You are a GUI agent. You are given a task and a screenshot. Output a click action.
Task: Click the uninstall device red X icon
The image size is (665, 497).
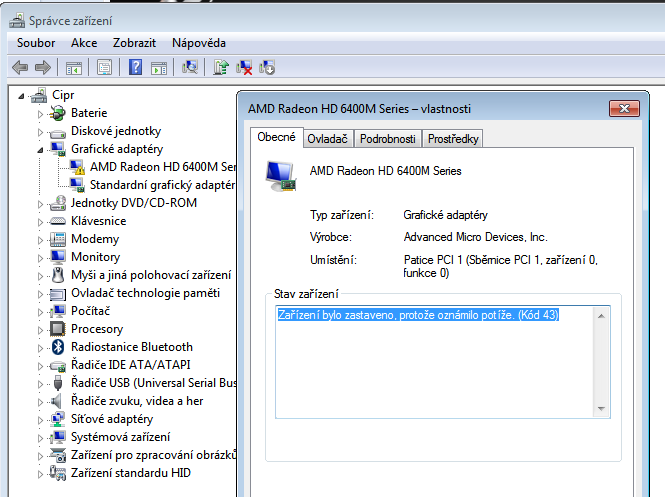tap(244, 67)
